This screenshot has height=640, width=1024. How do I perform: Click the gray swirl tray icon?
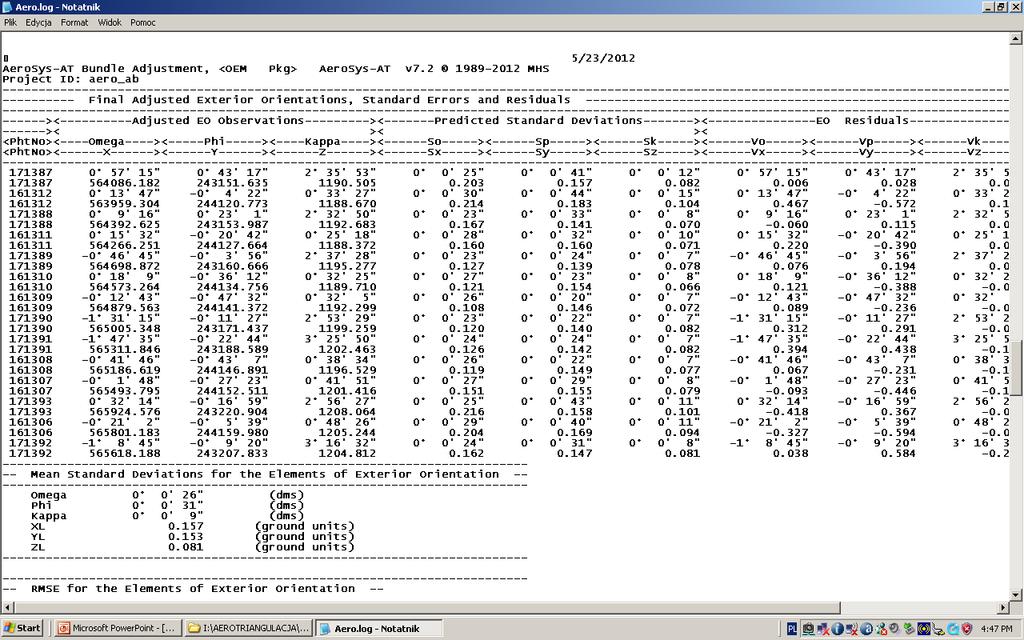click(894, 628)
